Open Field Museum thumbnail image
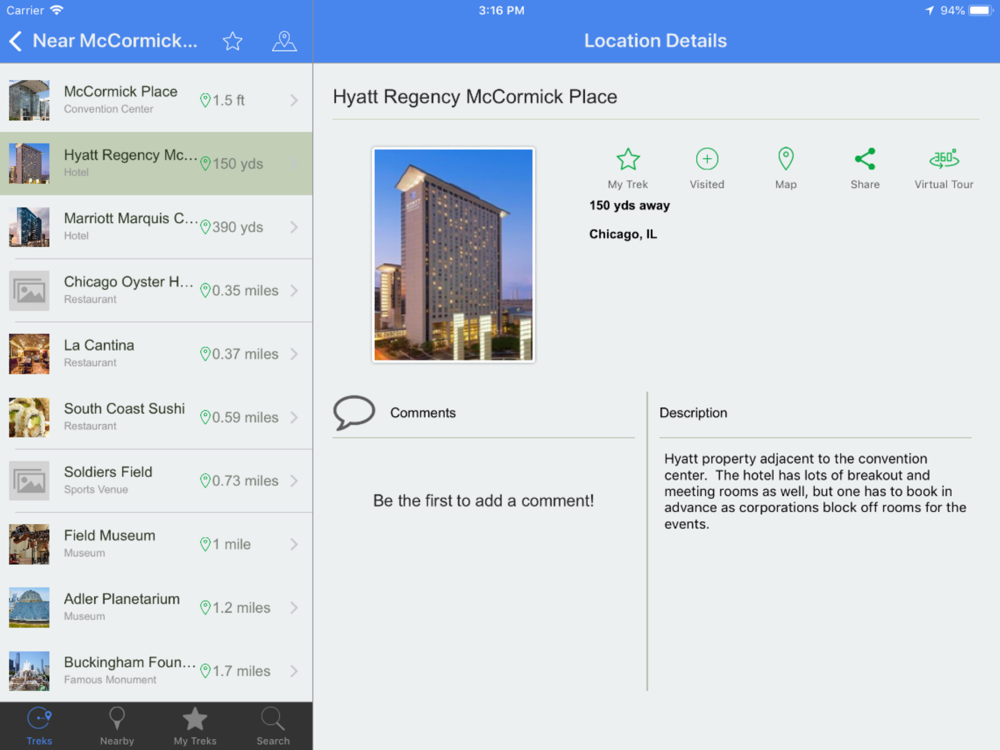The image size is (1000, 750). click(x=29, y=544)
